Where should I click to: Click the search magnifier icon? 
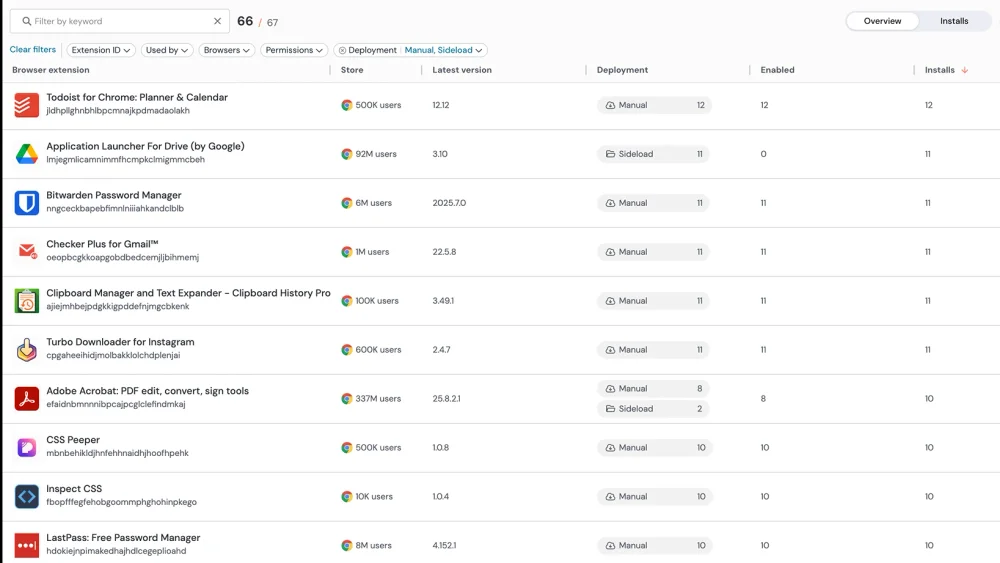(27, 21)
